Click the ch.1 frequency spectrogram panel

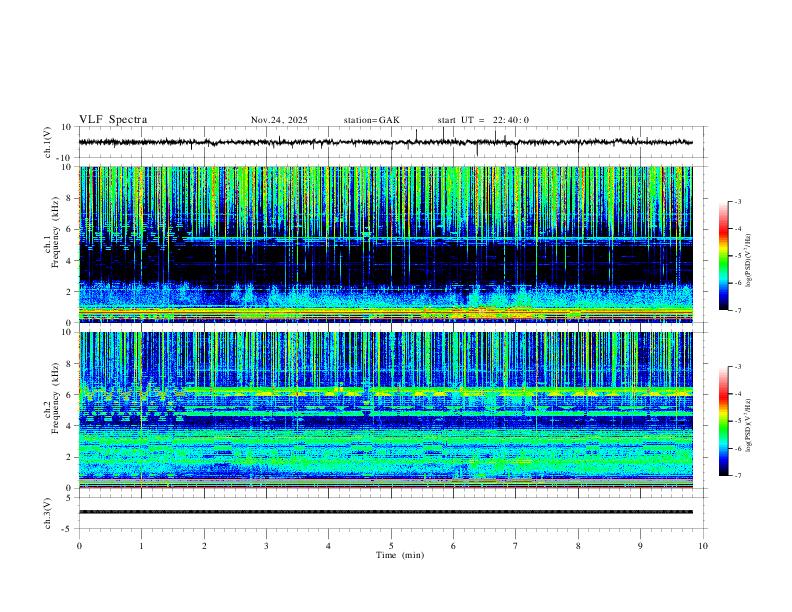tap(392, 244)
